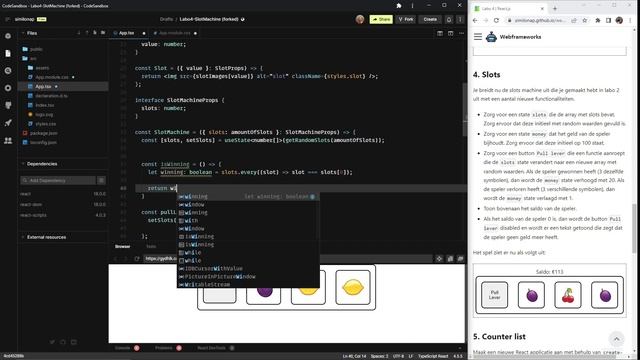
Task: Click the user avatar in CodeSandbox header
Action: click(360, 19)
